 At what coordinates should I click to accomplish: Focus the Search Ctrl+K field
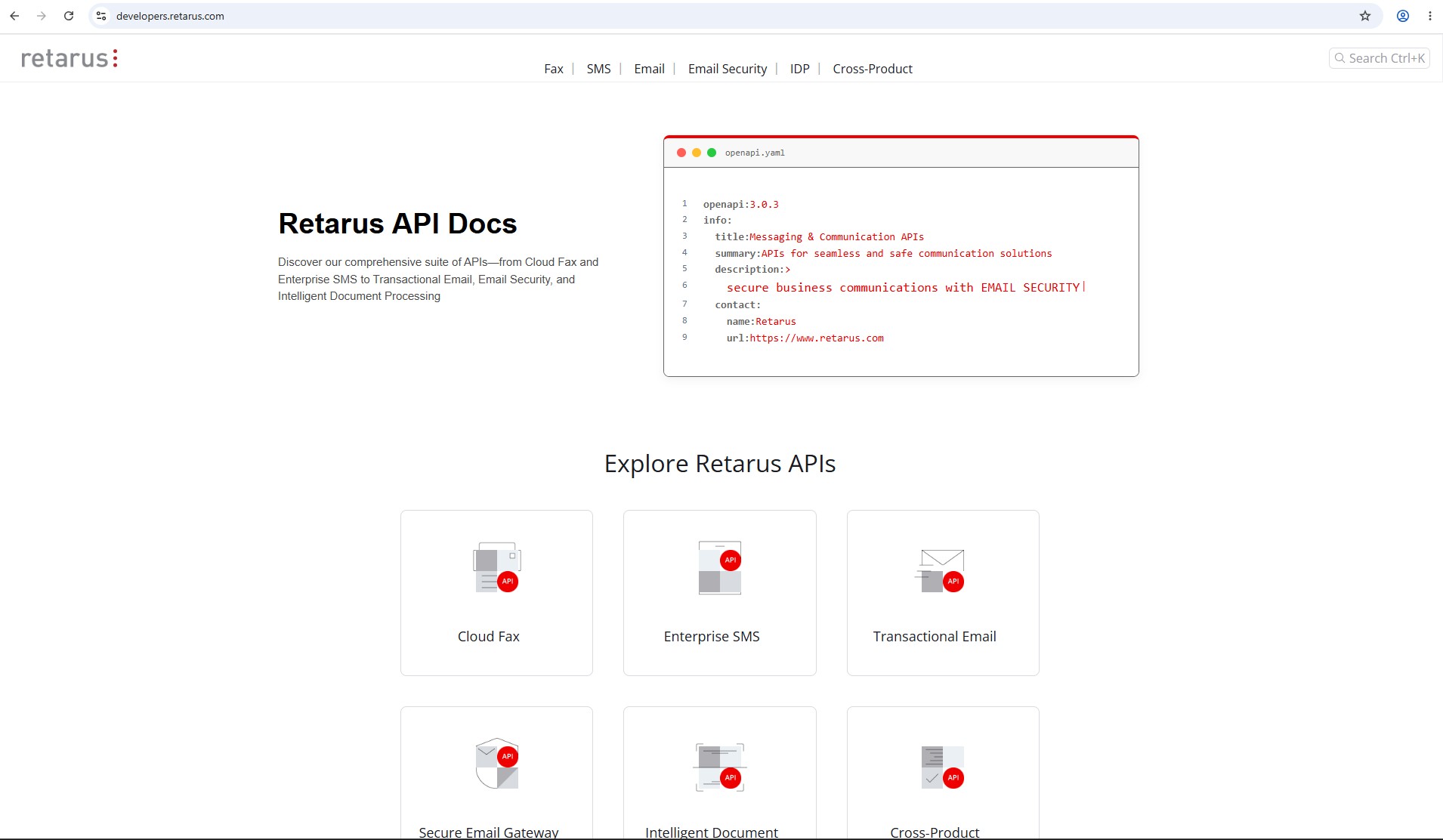click(x=1379, y=58)
